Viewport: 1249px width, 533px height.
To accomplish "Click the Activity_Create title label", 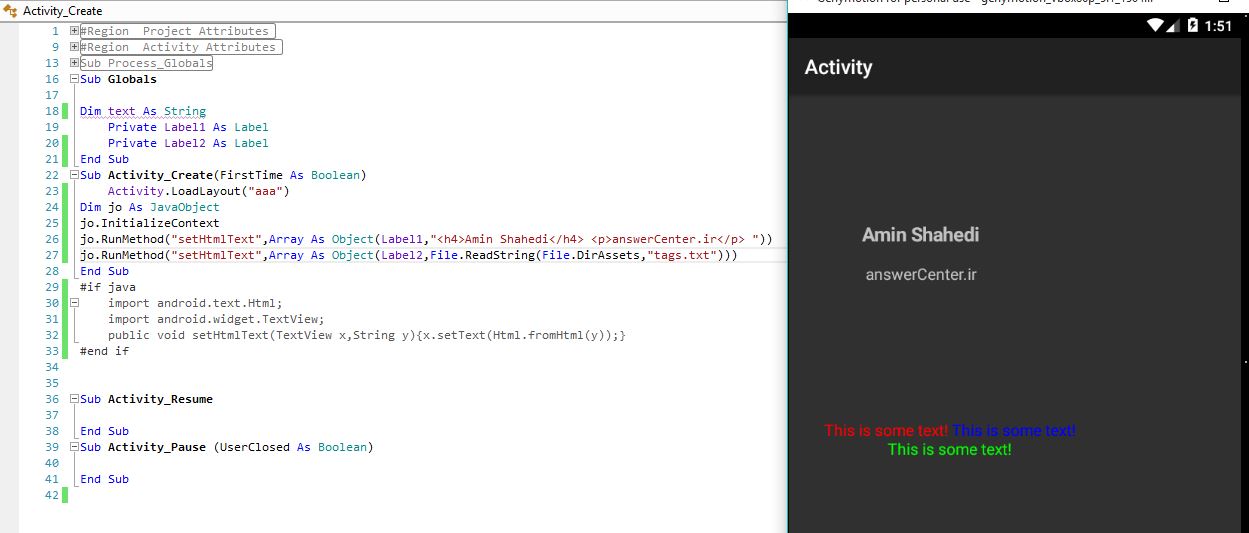I will [x=62, y=11].
